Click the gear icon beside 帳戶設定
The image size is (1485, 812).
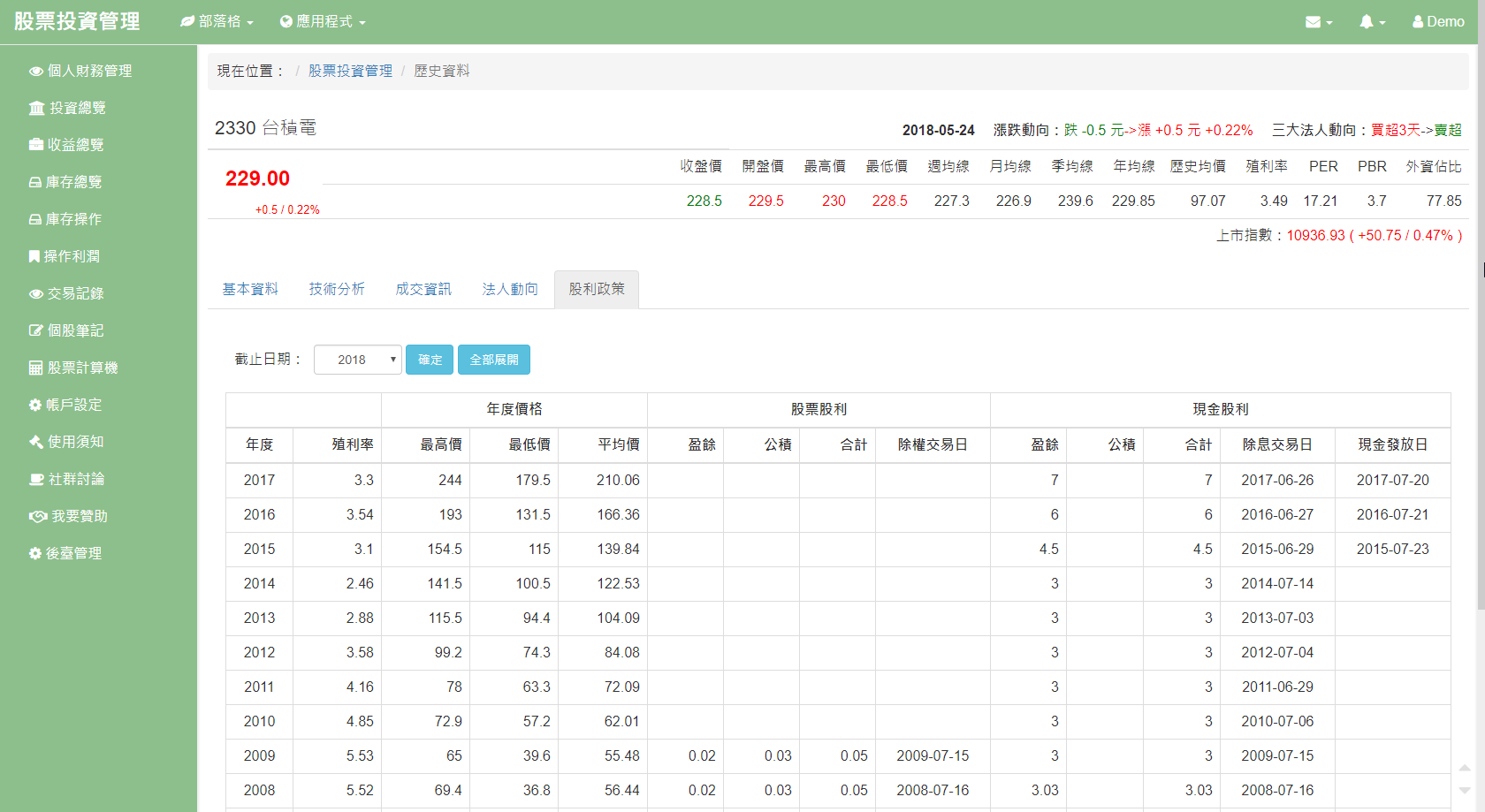point(35,405)
